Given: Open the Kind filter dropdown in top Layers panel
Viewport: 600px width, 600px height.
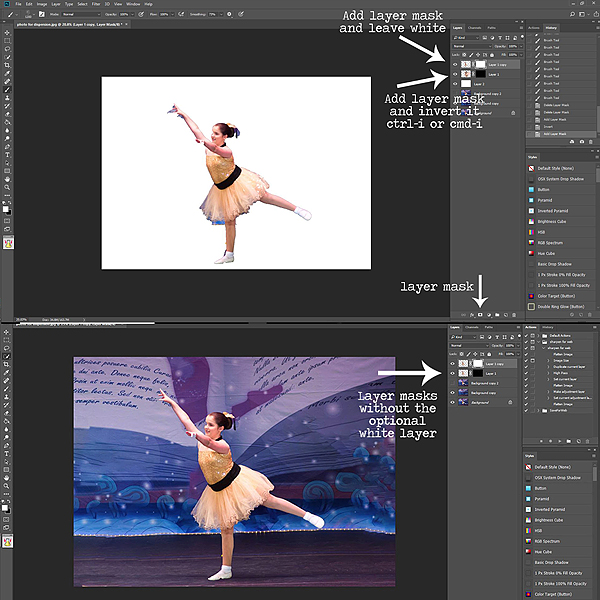Looking at the screenshot, I should point(465,38).
